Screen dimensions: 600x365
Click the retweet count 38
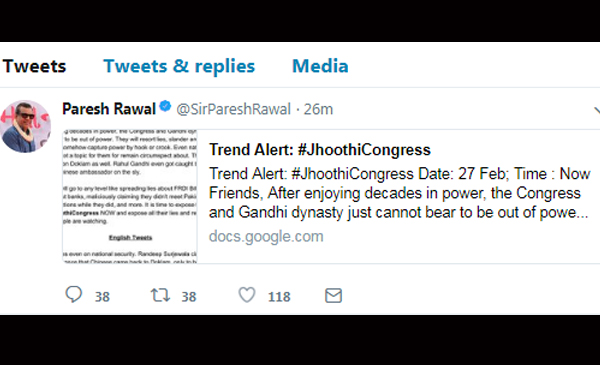(189, 297)
